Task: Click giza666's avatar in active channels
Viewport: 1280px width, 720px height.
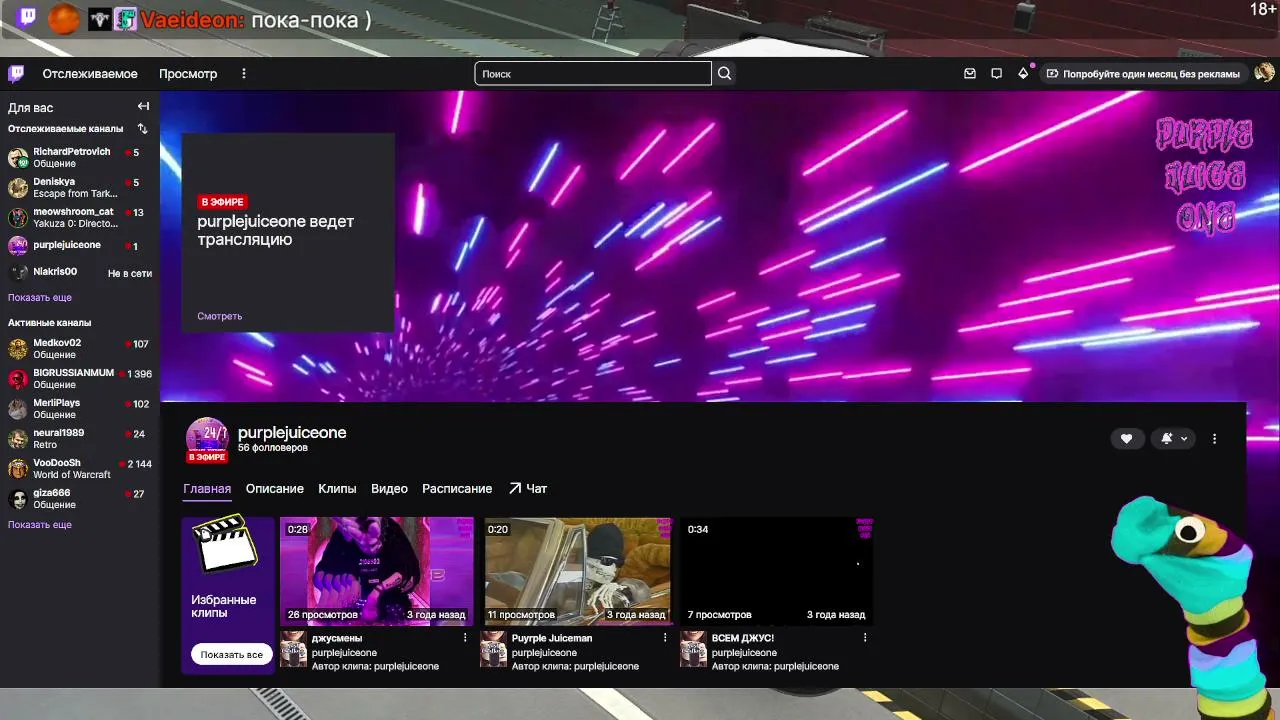Action: (x=18, y=499)
